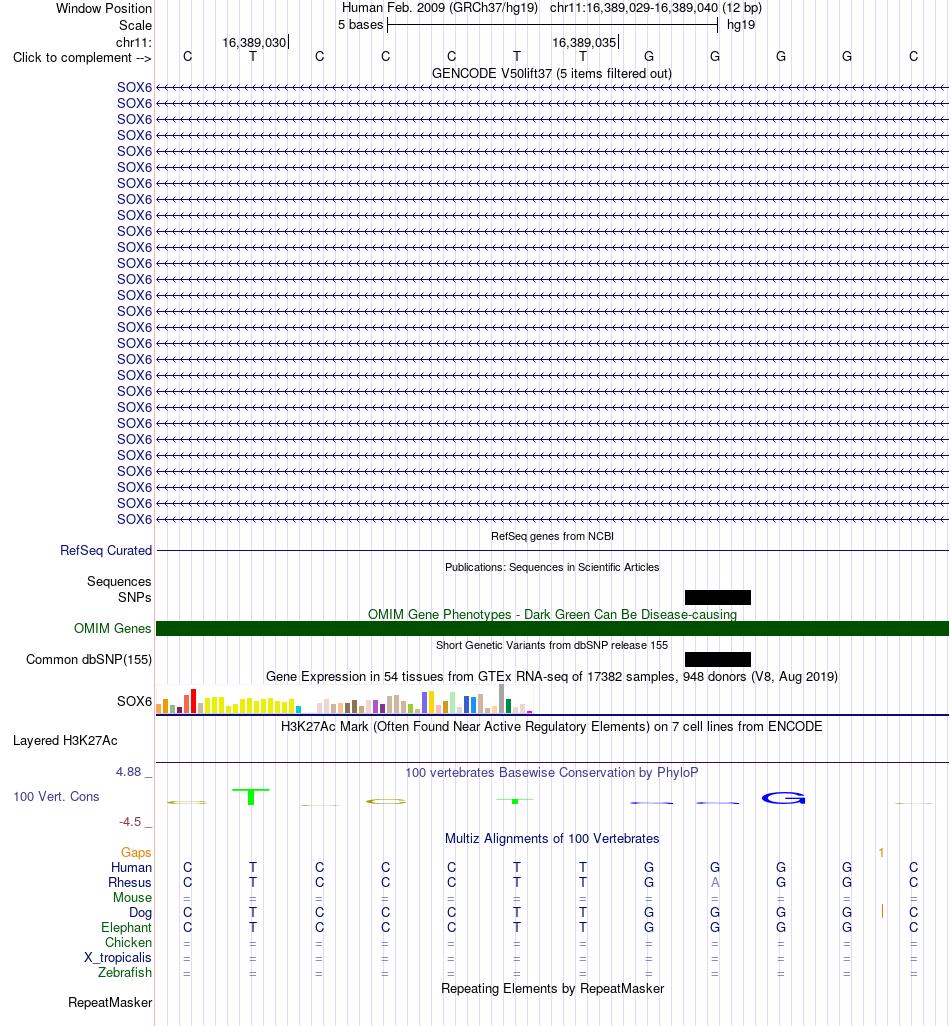This screenshot has width=950, height=1026.
Task: Click the Human alignment row label
Action: coord(132,867)
